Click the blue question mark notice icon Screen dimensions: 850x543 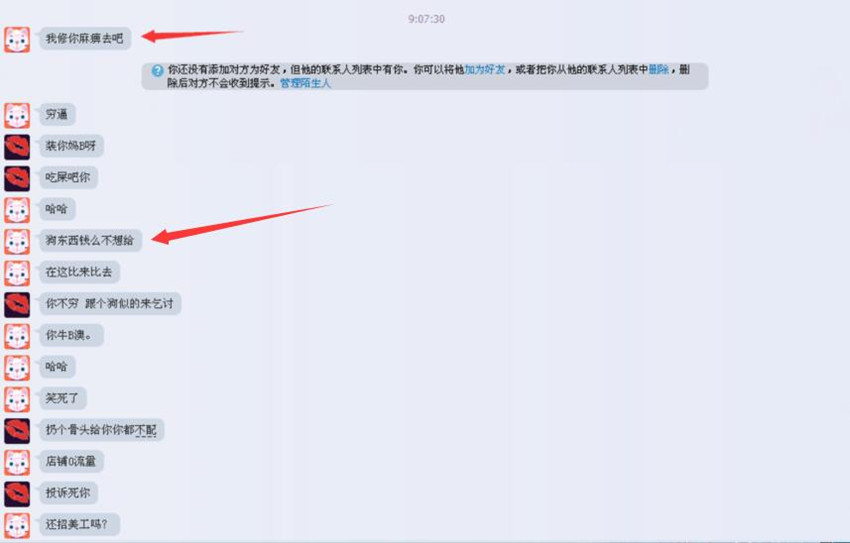(x=157, y=70)
